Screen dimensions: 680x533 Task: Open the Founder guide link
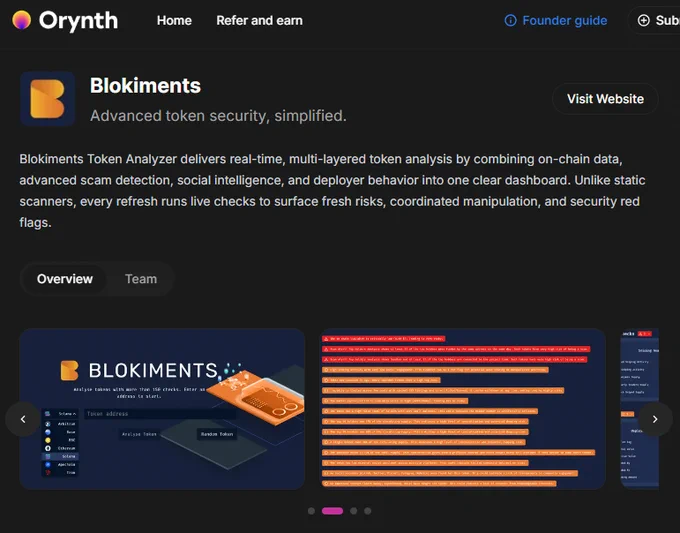tap(564, 20)
